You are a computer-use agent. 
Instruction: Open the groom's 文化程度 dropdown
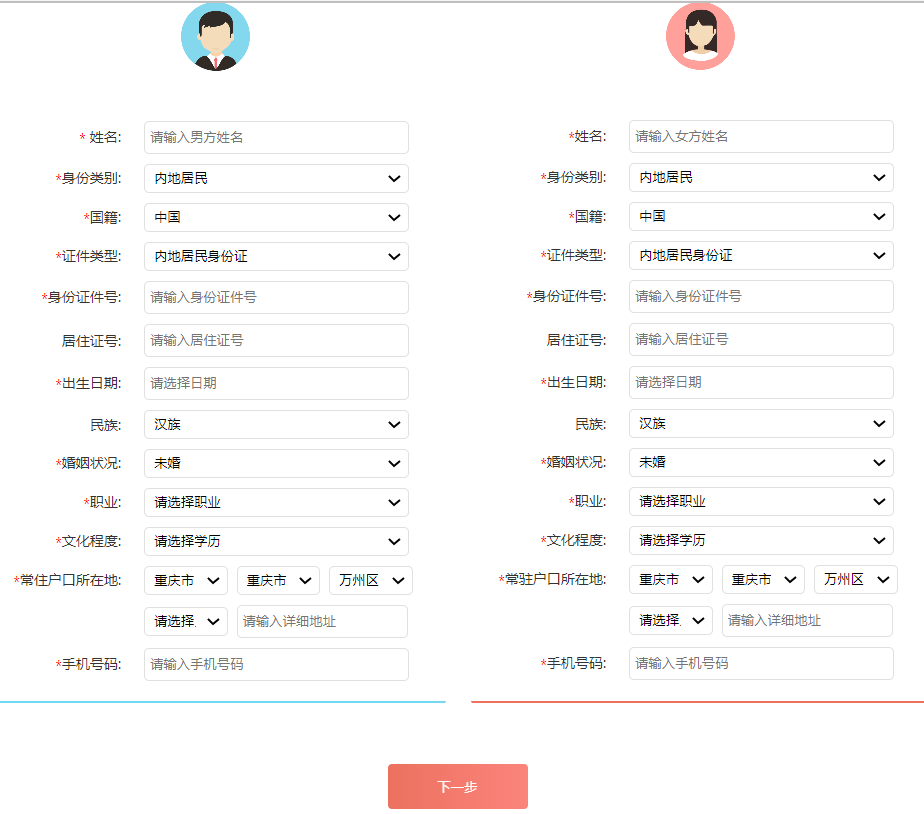click(x=276, y=541)
